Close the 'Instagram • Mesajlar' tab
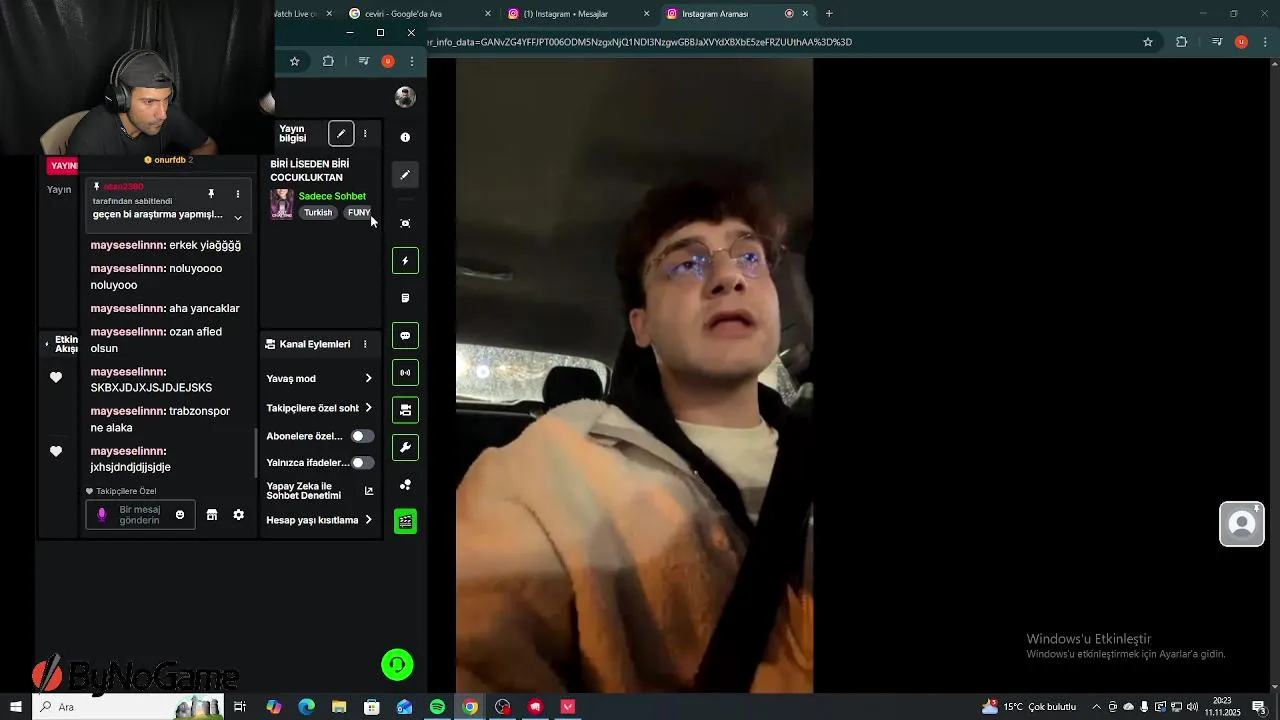Image resolution: width=1280 pixels, height=720 pixels. [647, 14]
